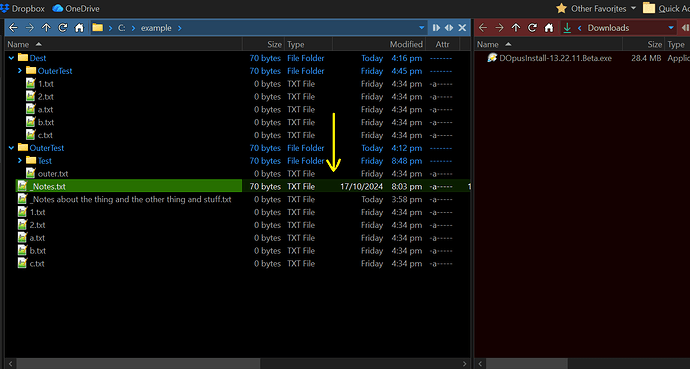The height and width of the screenshot is (369, 690).
Task: Open the left pane path history dropdown
Action: pos(422,28)
